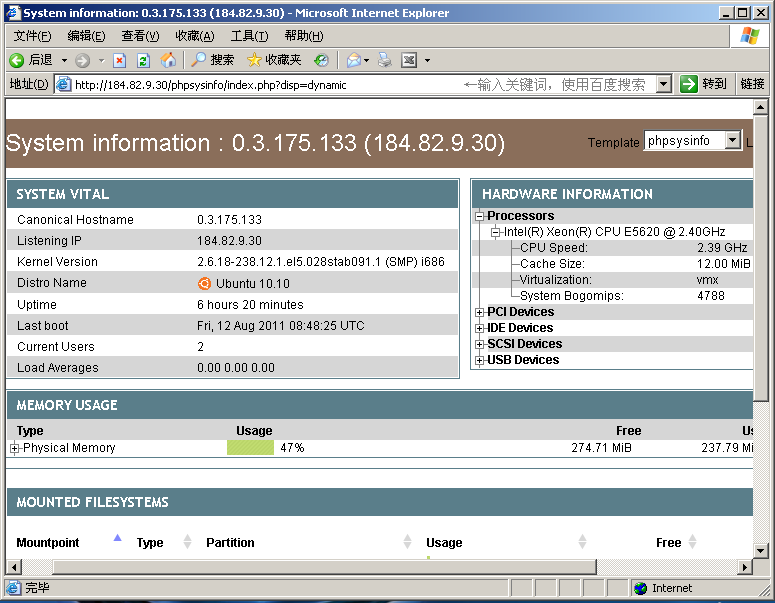Click the System Bogomips value 4788

(711, 296)
